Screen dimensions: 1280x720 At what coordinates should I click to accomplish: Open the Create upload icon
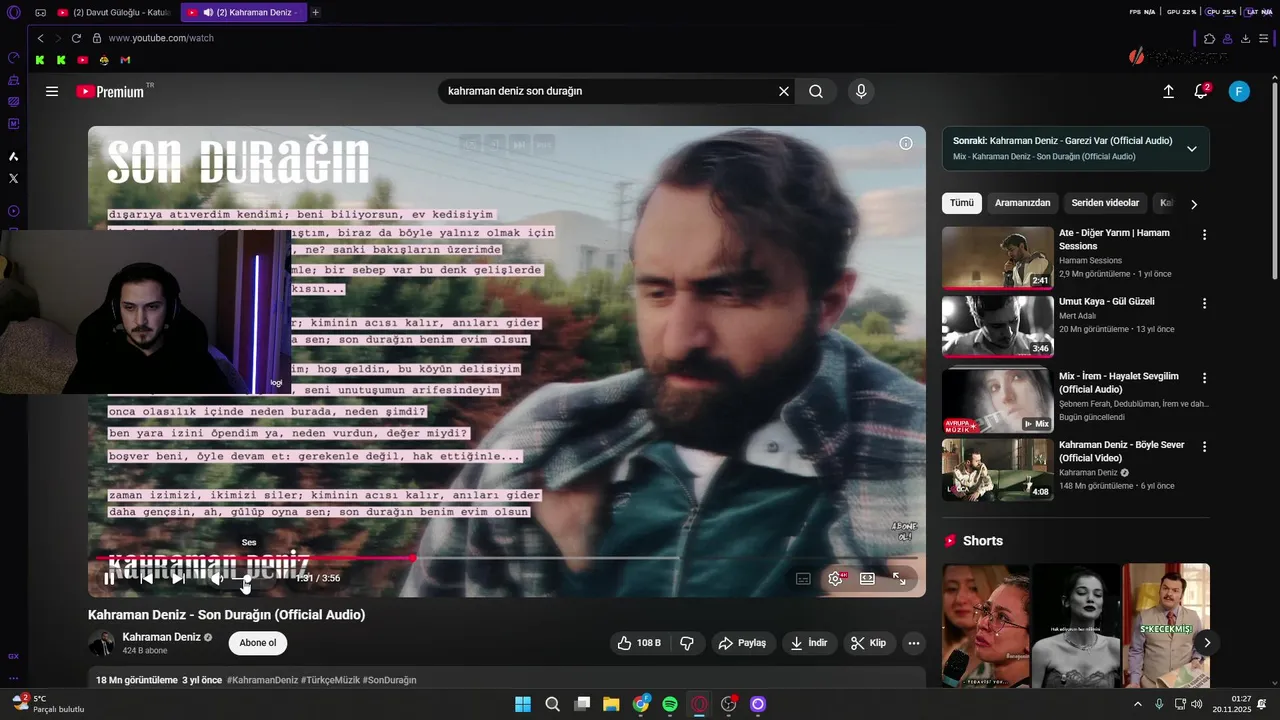1168,91
